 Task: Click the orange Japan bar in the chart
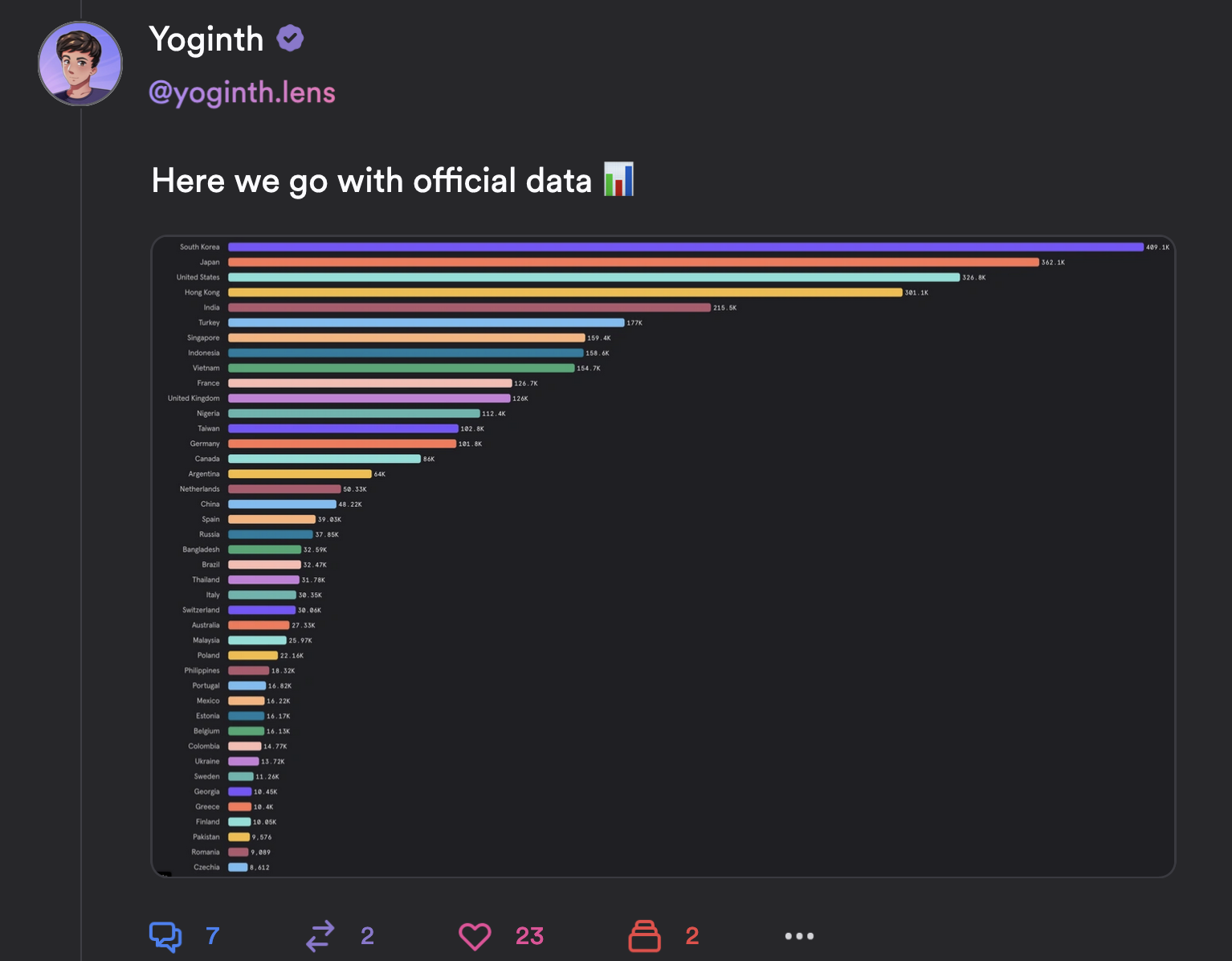coord(634,262)
